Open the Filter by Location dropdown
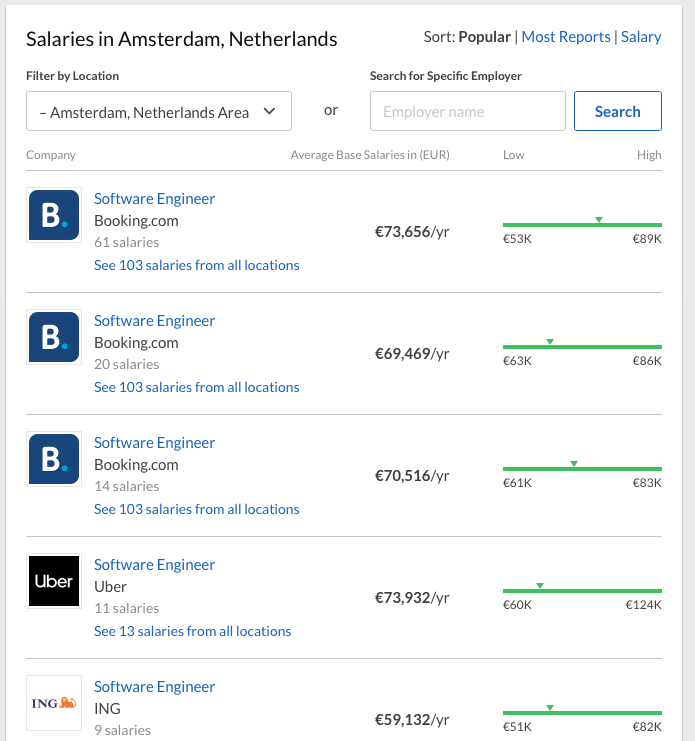695x741 pixels. point(158,112)
